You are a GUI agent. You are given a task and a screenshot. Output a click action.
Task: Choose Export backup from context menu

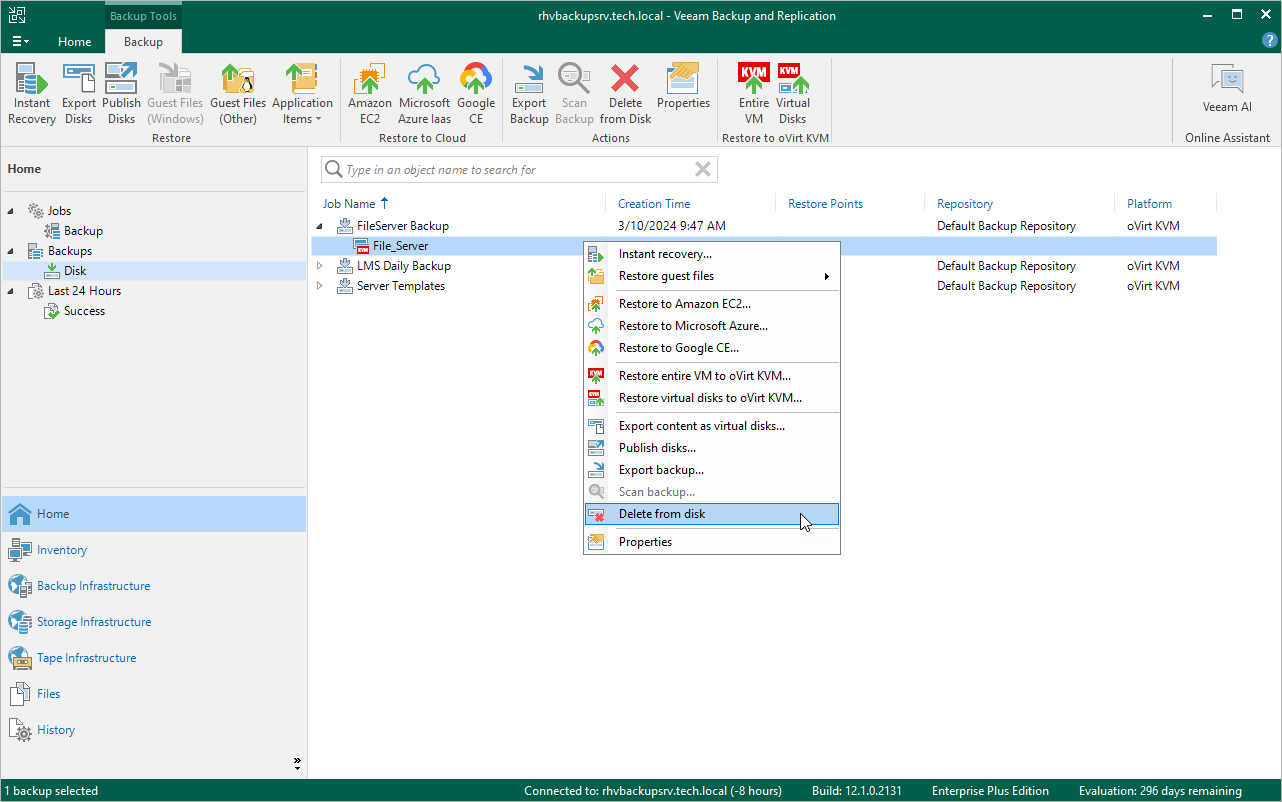[712, 470]
